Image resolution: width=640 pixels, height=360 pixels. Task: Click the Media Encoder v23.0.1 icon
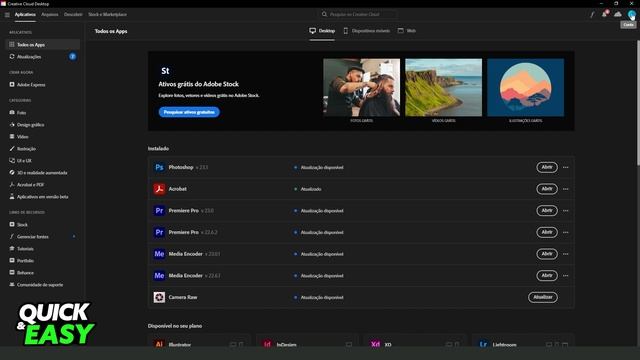(x=159, y=254)
